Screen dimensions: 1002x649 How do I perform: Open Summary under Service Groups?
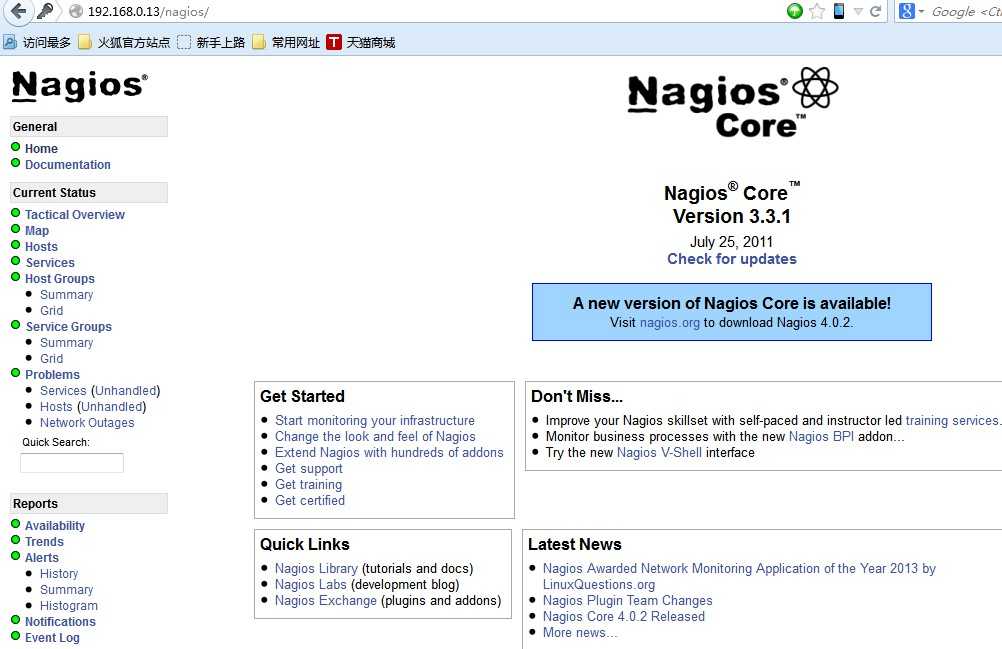(x=66, y=342)
